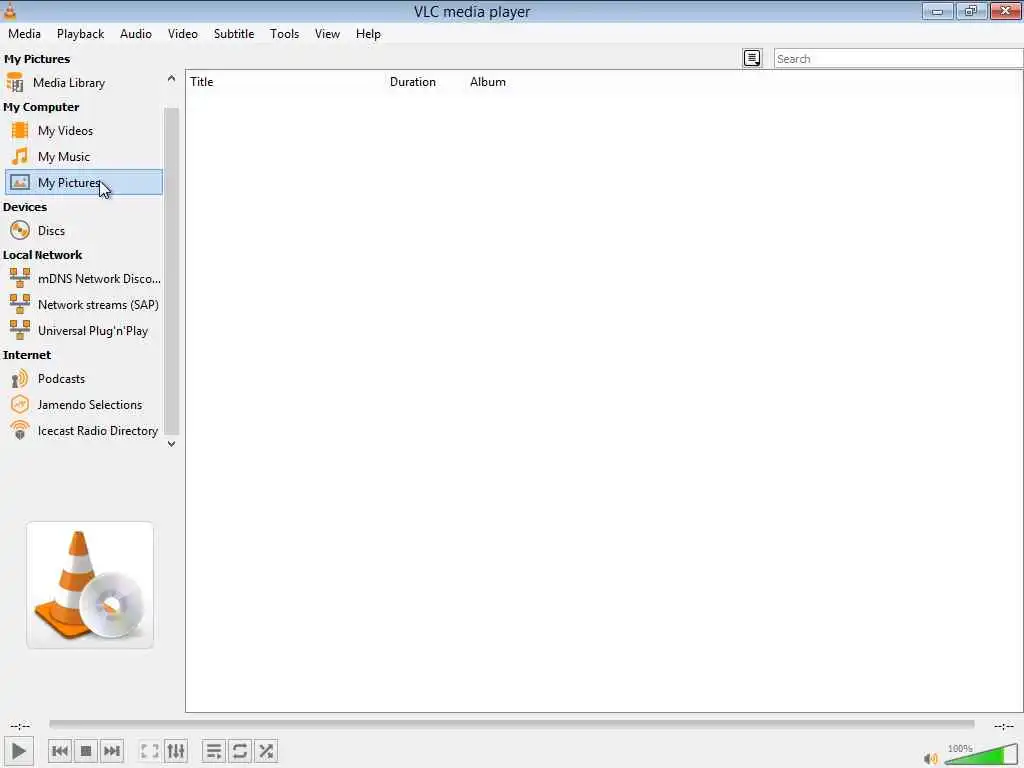1024x768 pixels.
Task: Select Media Library in sidebar
Action: [x=69, y=83]
